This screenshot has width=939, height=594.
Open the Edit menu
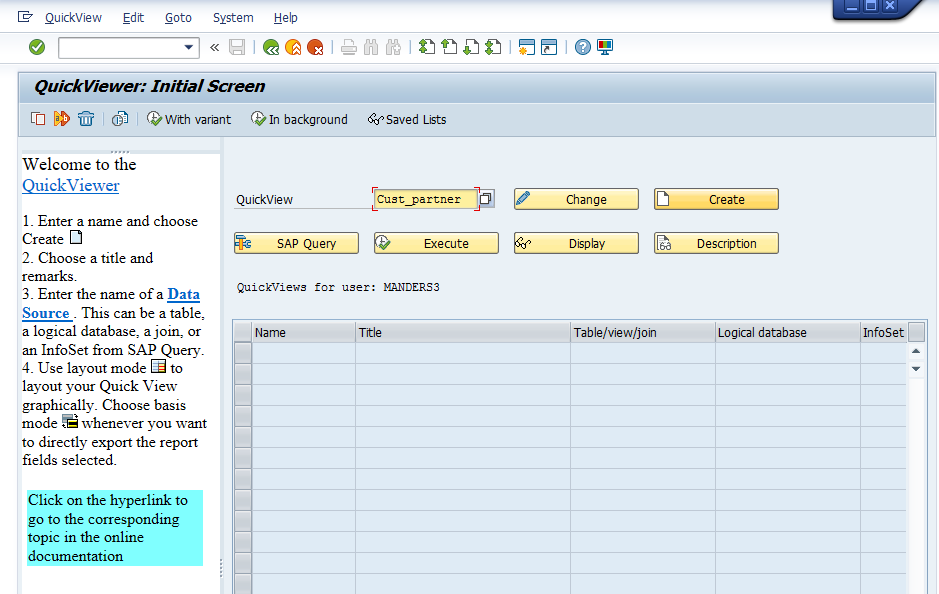pyautogui.click(x=133, y=17)
